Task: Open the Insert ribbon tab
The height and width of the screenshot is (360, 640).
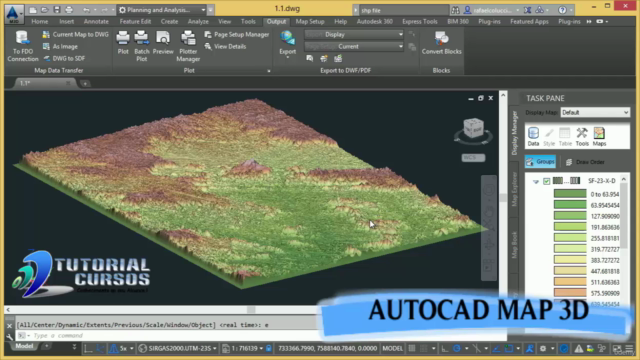Action: [67, 21]
